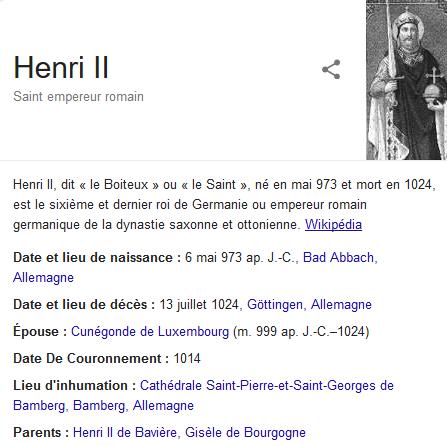Viewport: 447px width, 446px height.
Task: Click the Saint empereur romain subtitle
Action: pos(78,97)
